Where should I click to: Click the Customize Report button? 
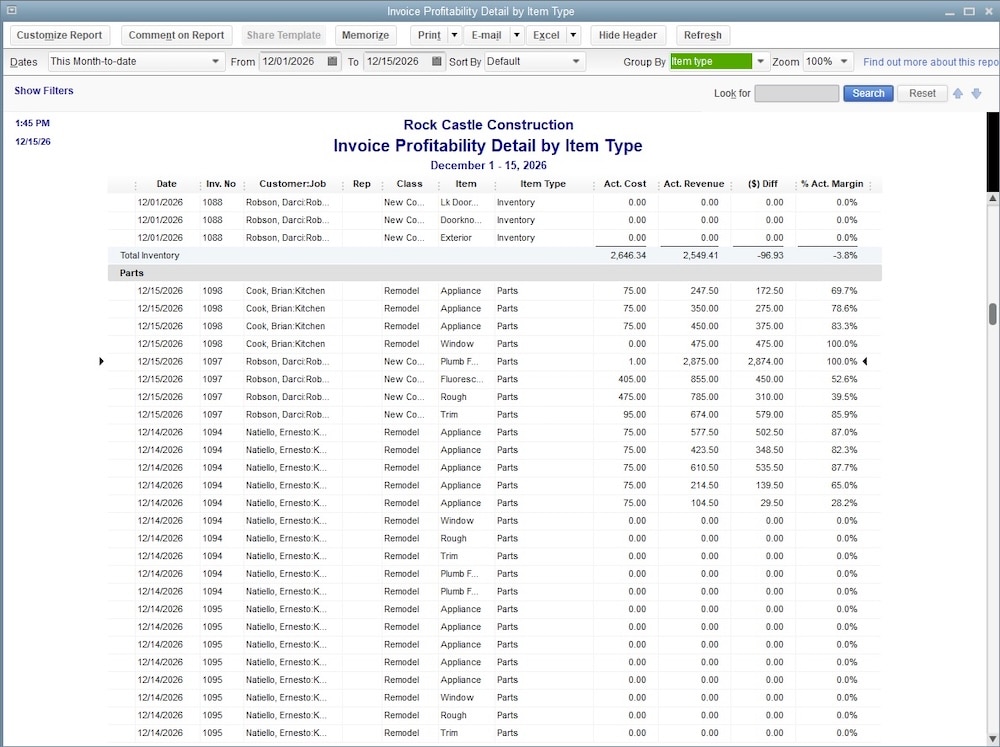tap(59, 35)
